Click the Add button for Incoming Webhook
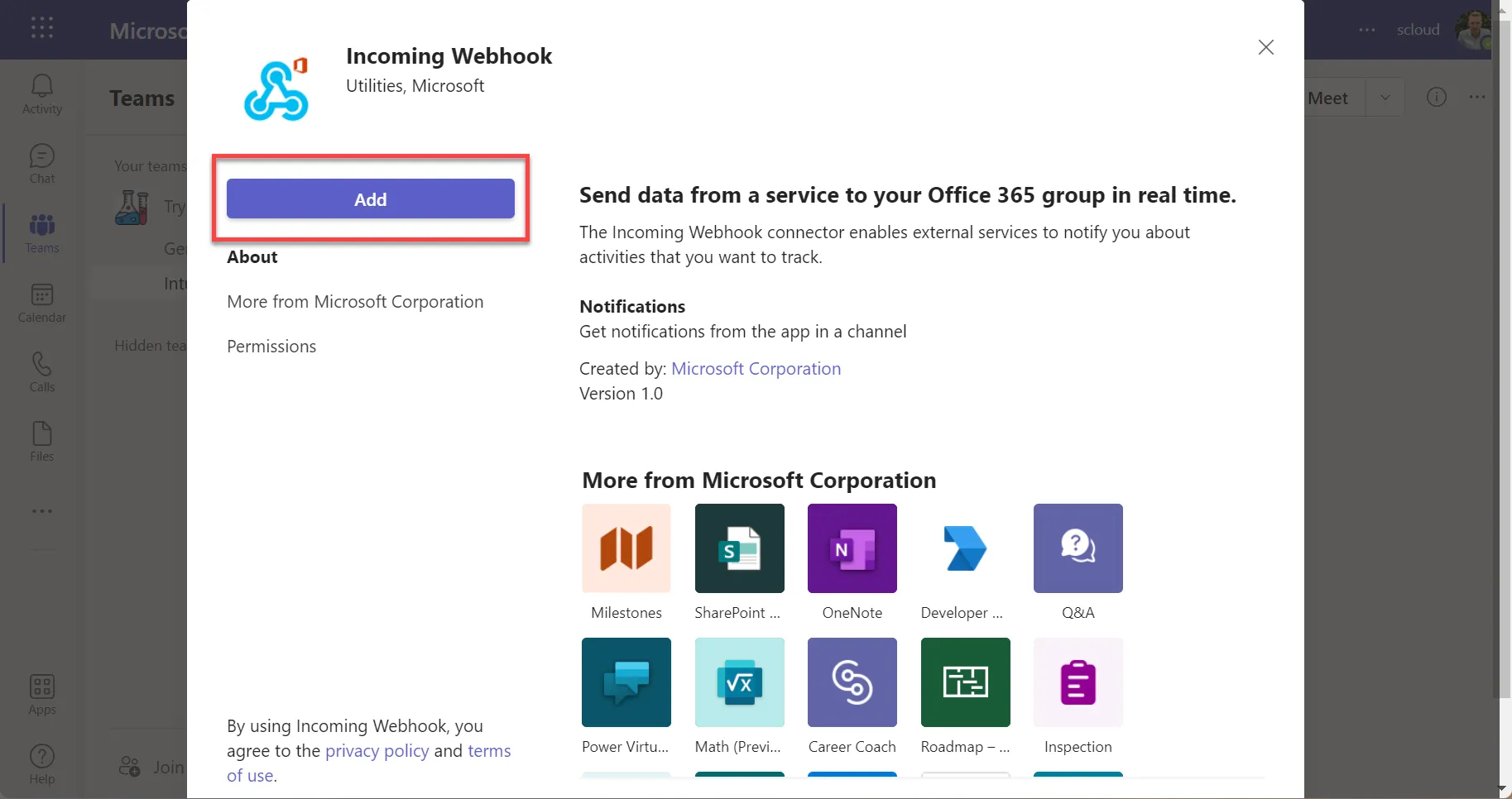1512x799 pixels. click(x=370, y=199)
